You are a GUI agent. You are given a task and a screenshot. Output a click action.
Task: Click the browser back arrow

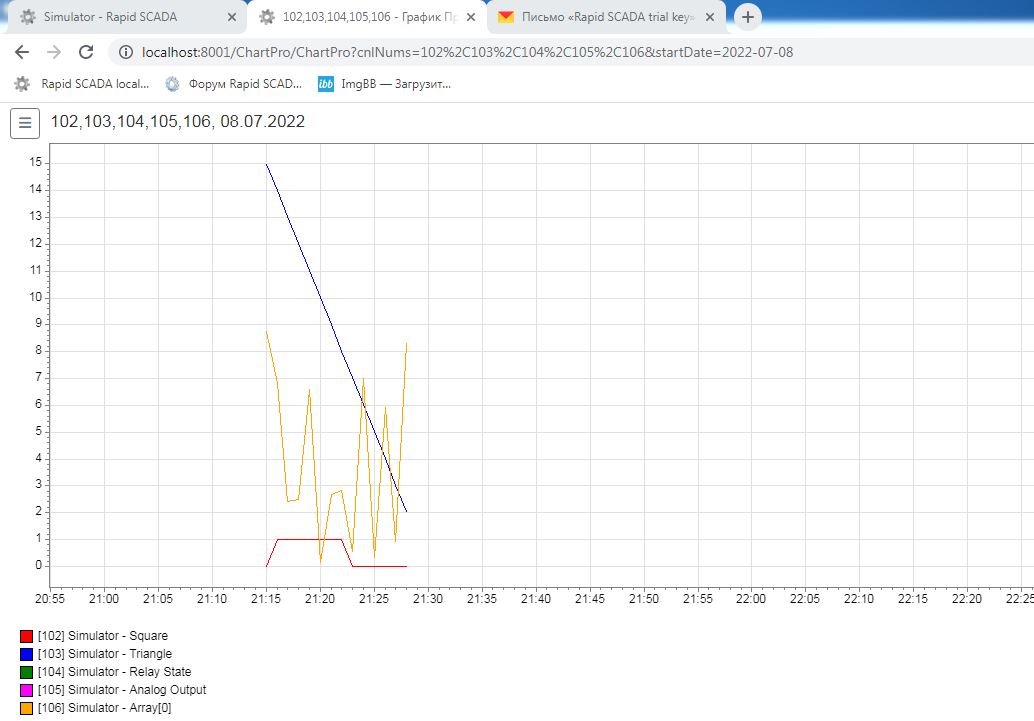22,52
